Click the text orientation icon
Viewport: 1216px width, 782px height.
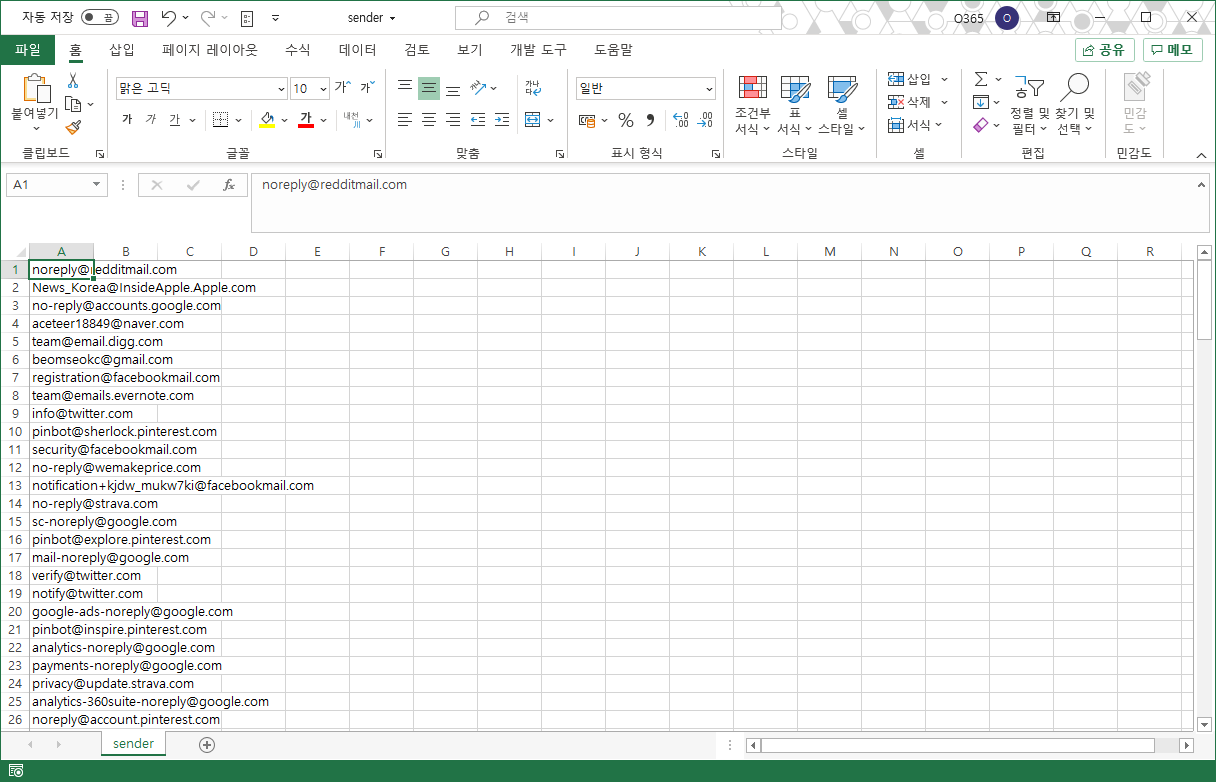pos(478,88)
